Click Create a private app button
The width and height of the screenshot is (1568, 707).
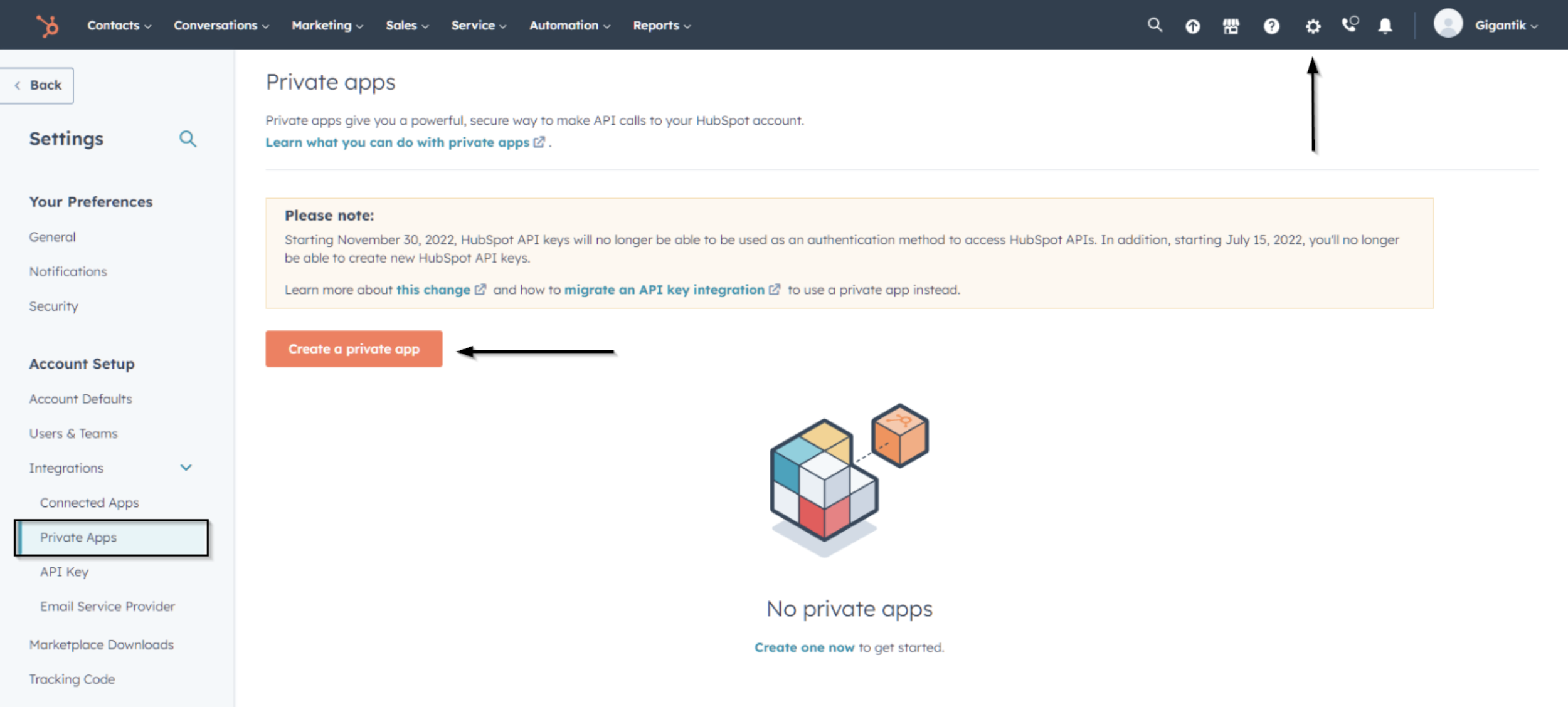[354, 349]
